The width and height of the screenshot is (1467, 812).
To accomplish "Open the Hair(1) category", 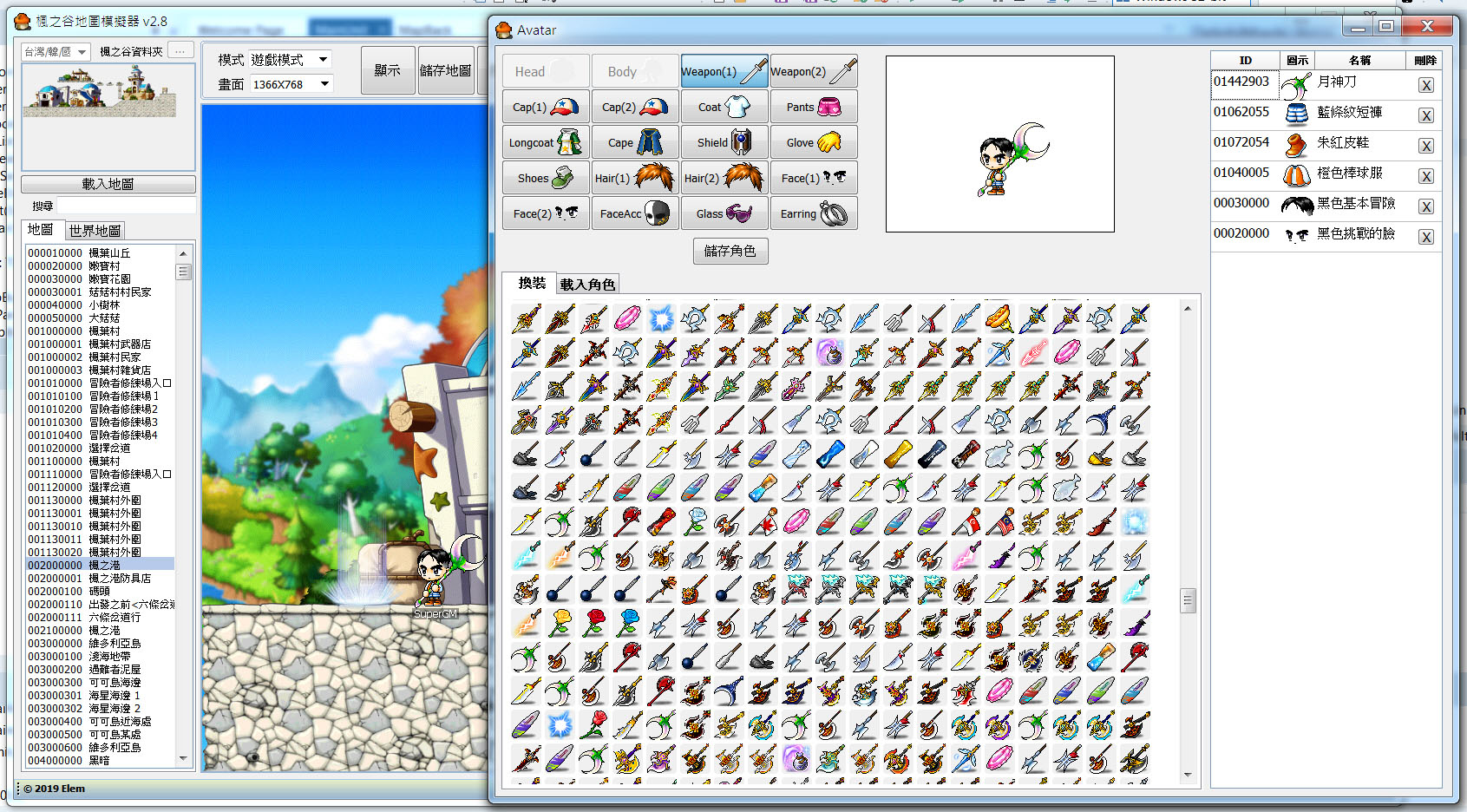I will tap(635, 178).
